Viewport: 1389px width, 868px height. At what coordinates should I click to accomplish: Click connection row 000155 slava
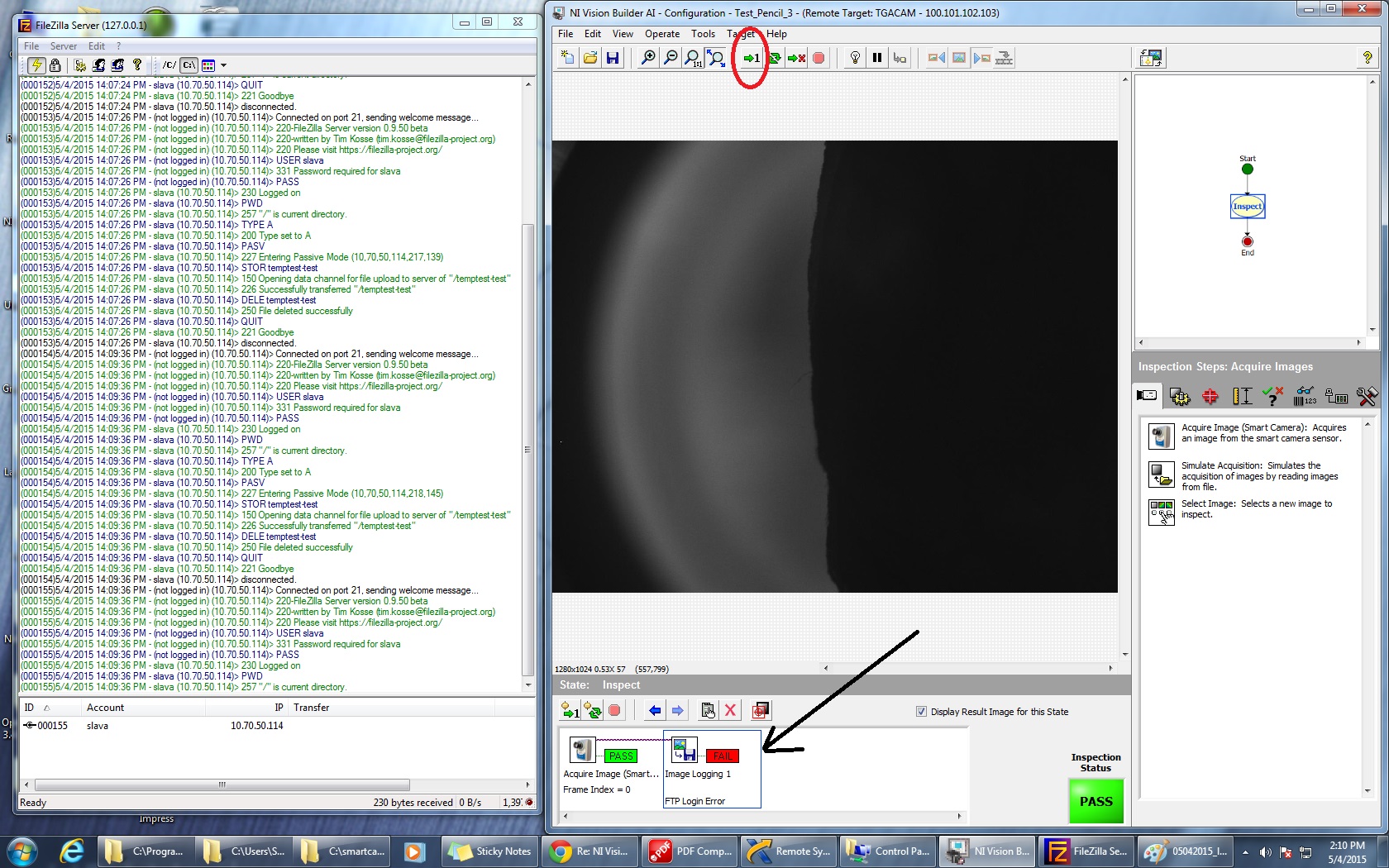coord(276,726)
